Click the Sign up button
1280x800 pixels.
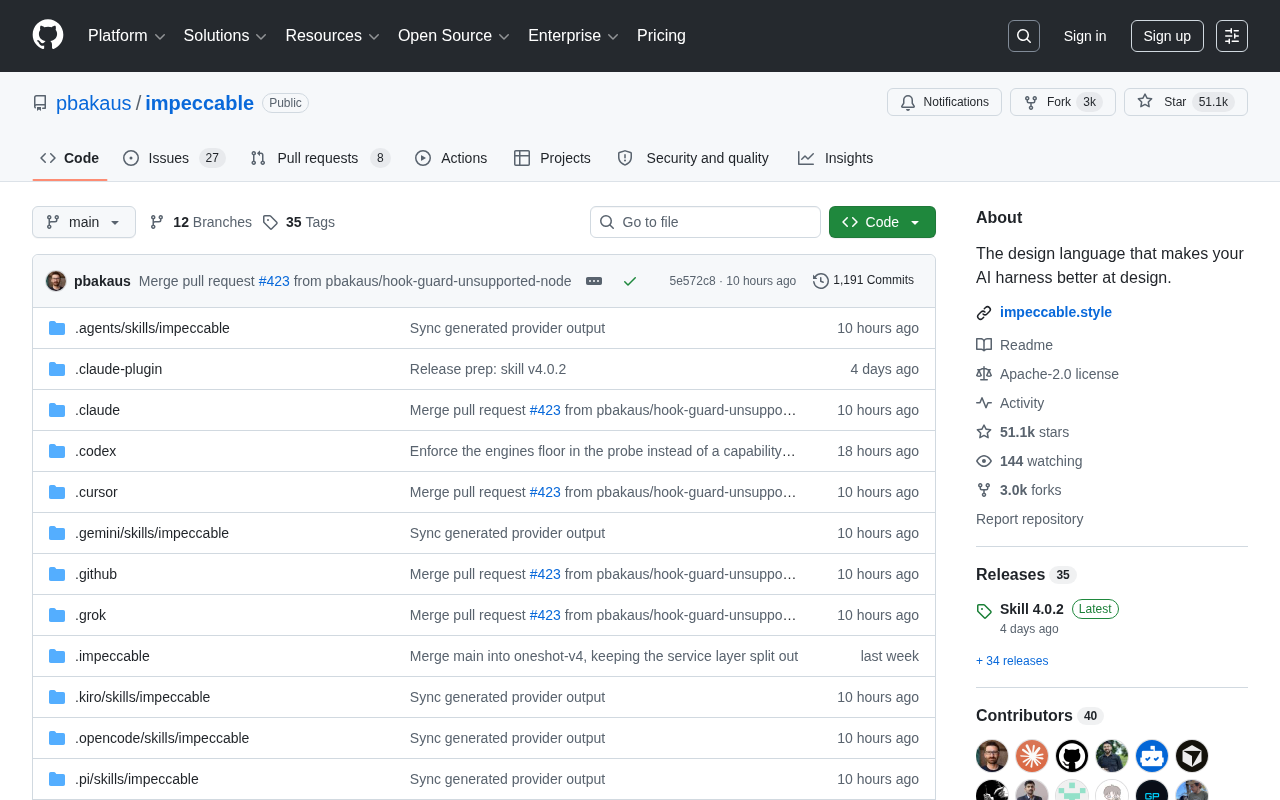(x=1167, y=36)
